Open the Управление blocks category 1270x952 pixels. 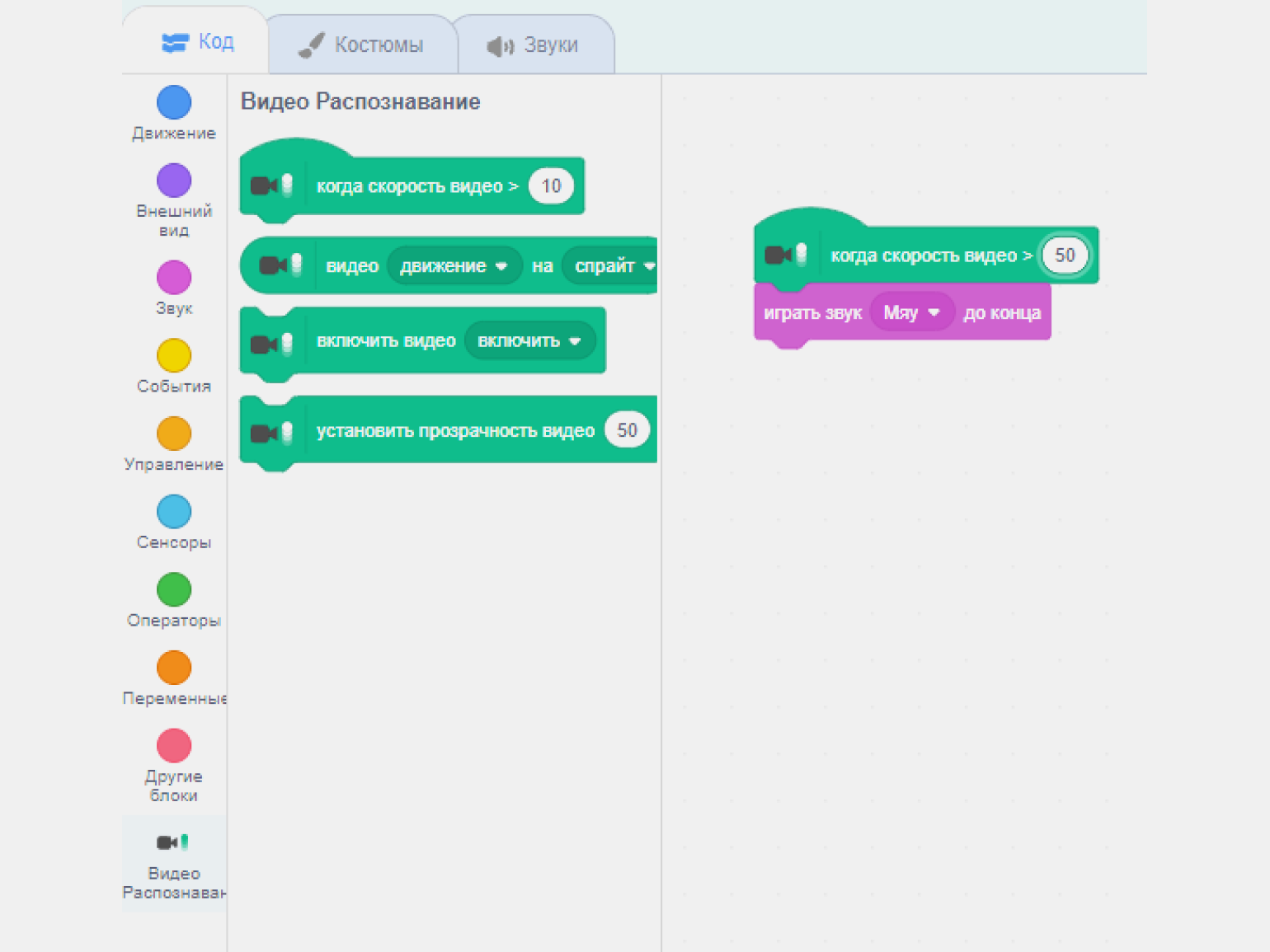click(174, 444)
